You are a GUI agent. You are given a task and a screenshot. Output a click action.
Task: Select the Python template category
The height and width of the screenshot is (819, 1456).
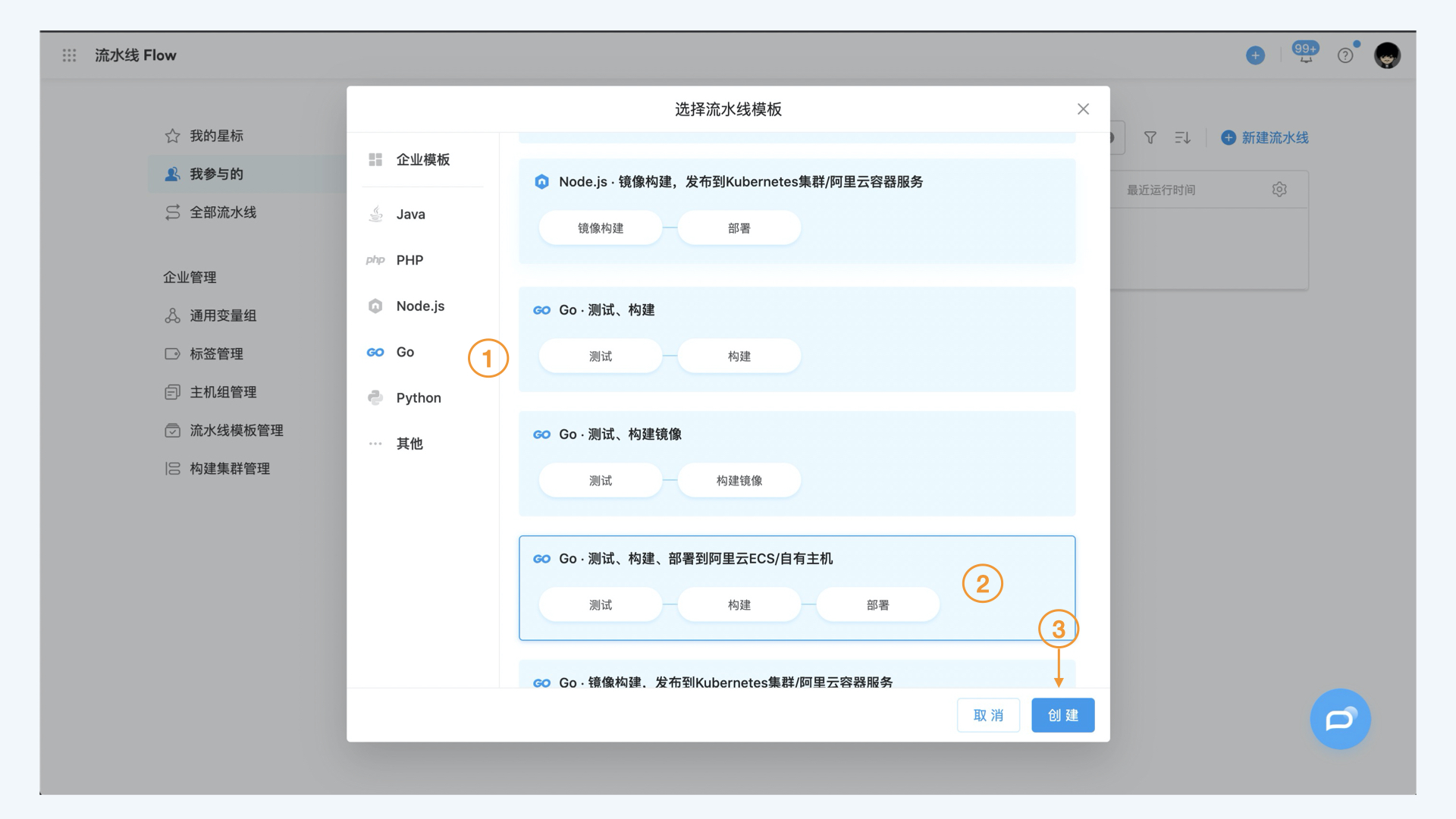click(418, 397)
